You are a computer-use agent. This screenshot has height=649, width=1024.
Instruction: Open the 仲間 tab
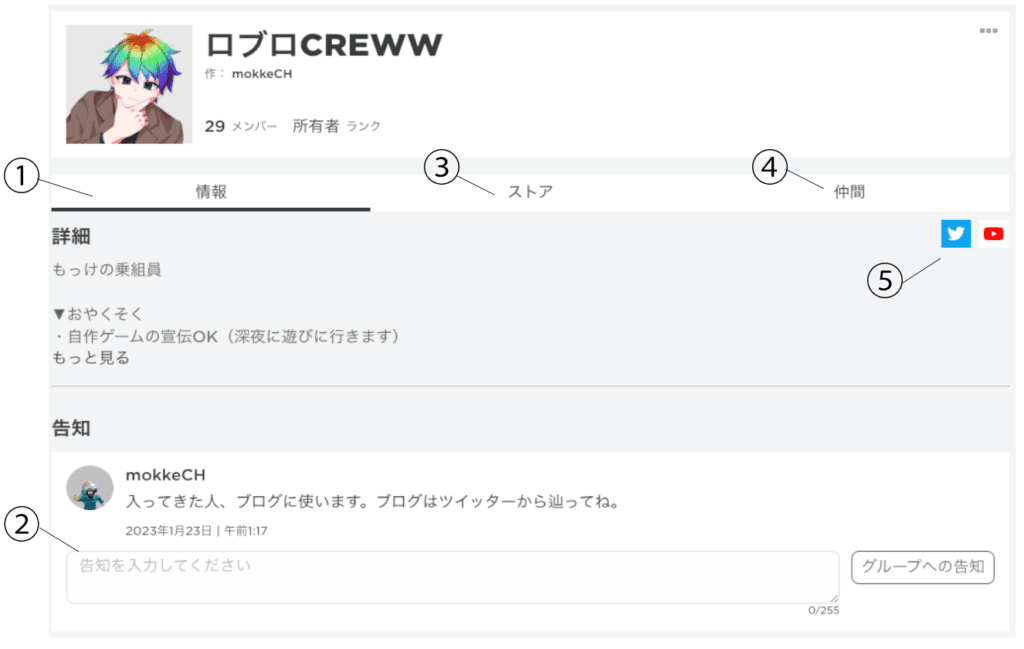(849, 192)
